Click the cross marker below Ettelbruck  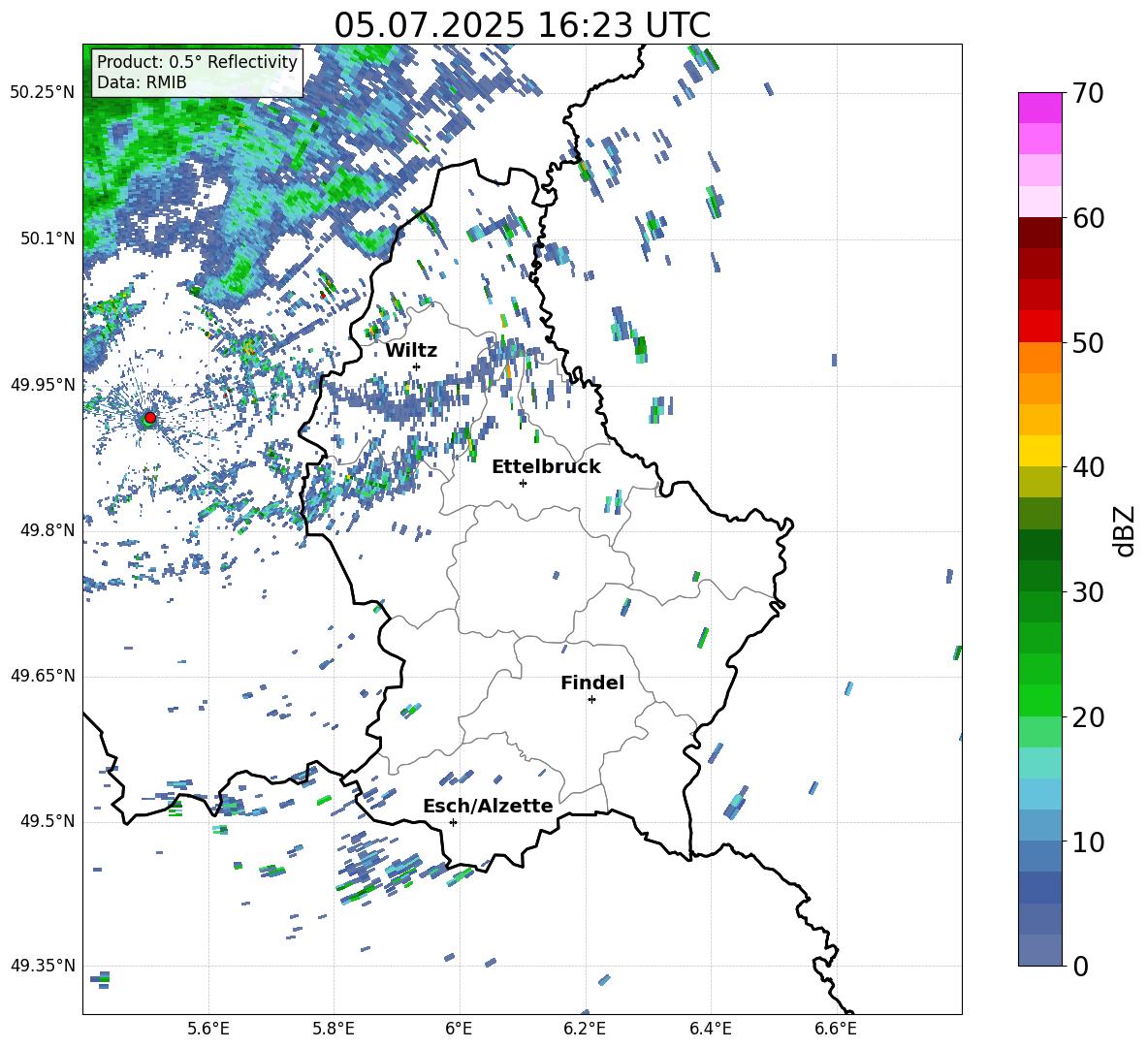tap(523, 483)
